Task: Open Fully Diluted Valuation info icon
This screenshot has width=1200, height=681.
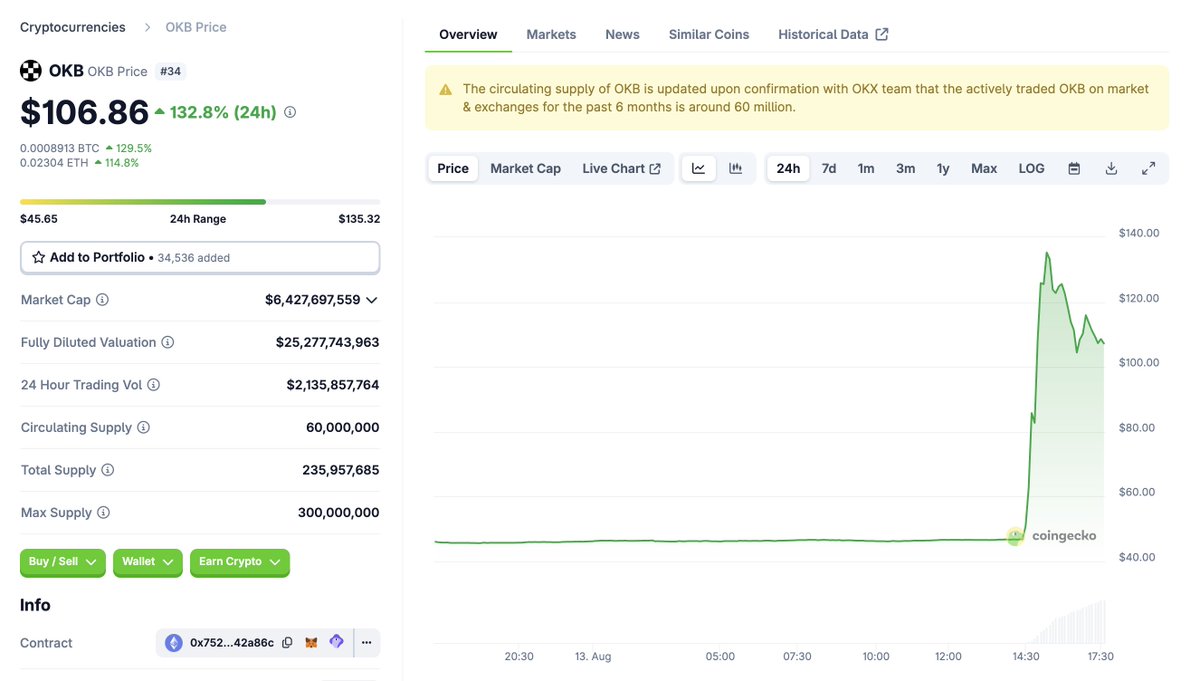Action: click(x=168, y=342)
